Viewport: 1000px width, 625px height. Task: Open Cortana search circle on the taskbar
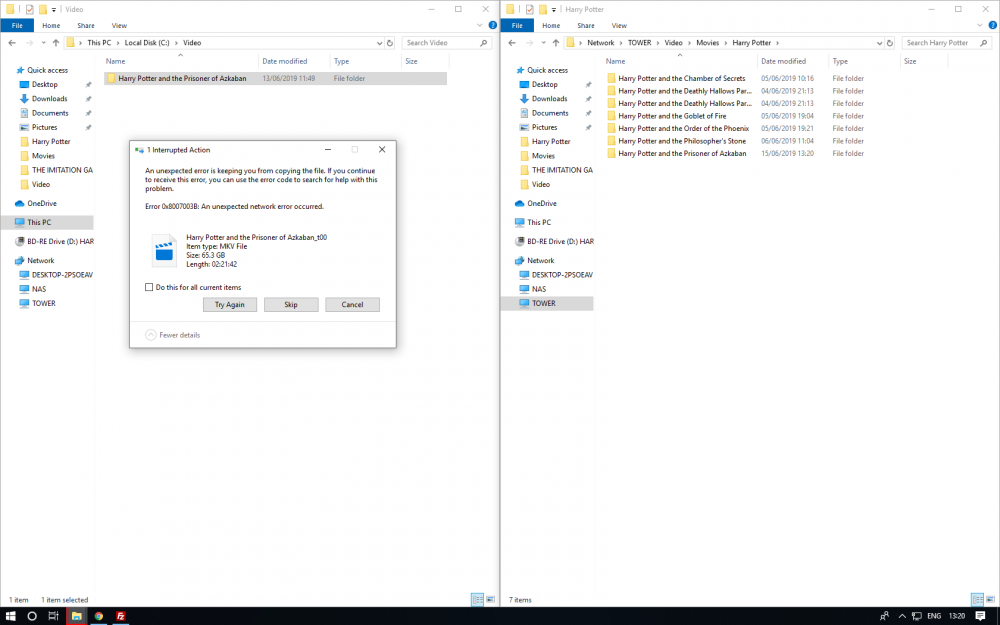[32, 616]
